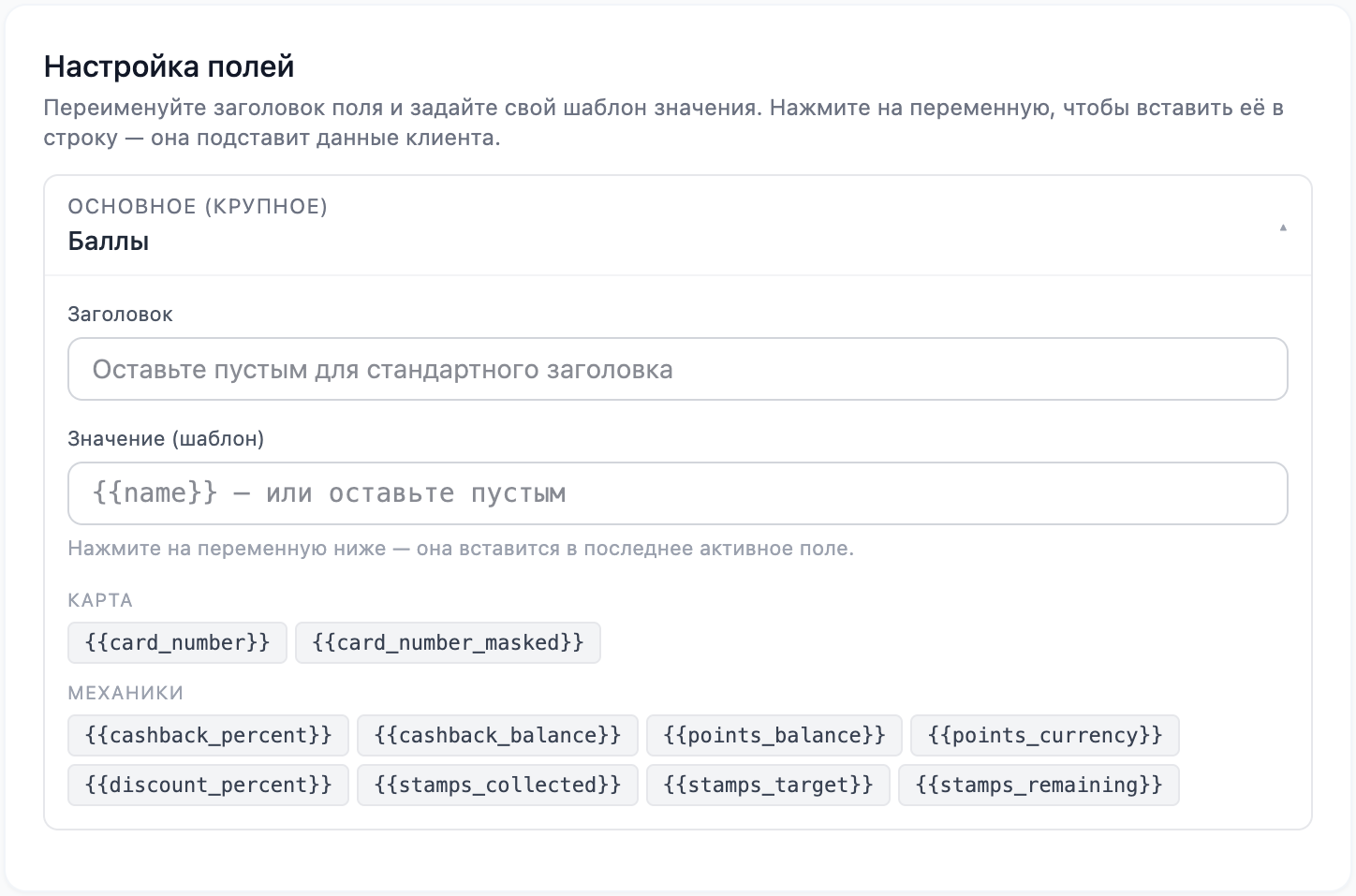Viewport: 1356px width, 896px height.
Task: Focus the Заголовок input field
Action: coord(678,369)
